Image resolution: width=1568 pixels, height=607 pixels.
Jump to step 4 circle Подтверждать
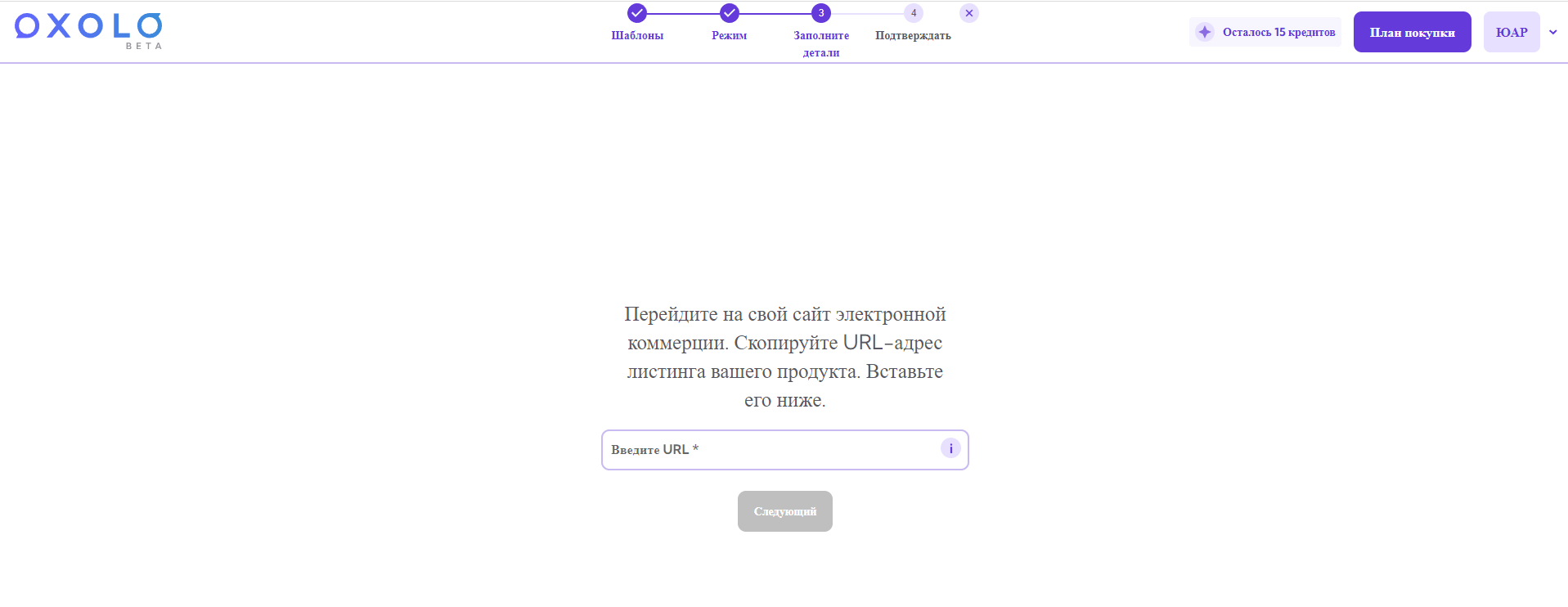coord(914,13)
